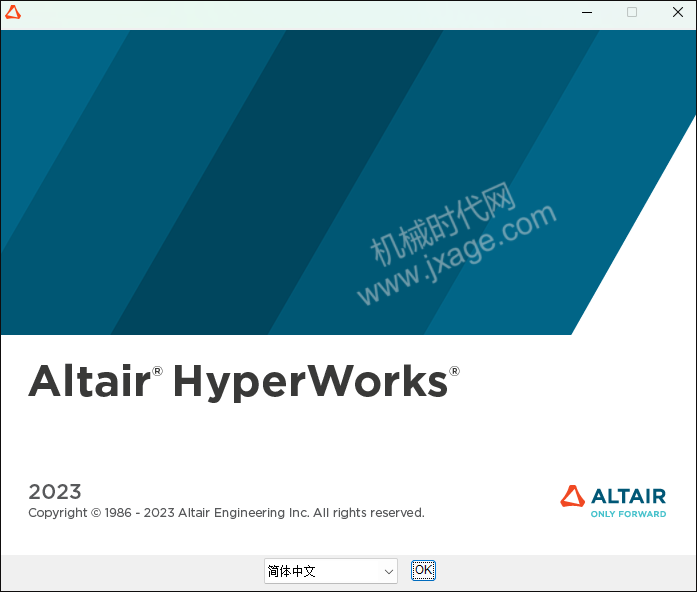Click the Altair logo in the title bar

click(x=13, y=12)
